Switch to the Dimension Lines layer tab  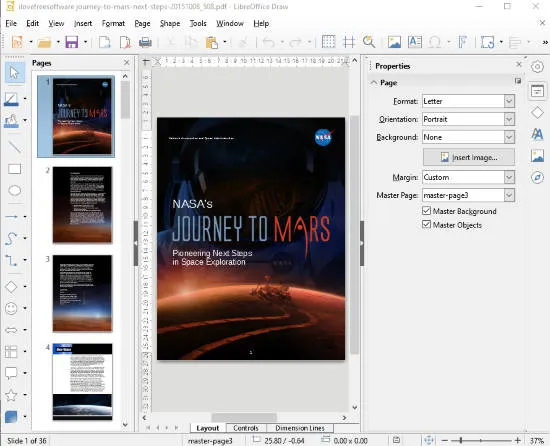[x=300, y=428]
